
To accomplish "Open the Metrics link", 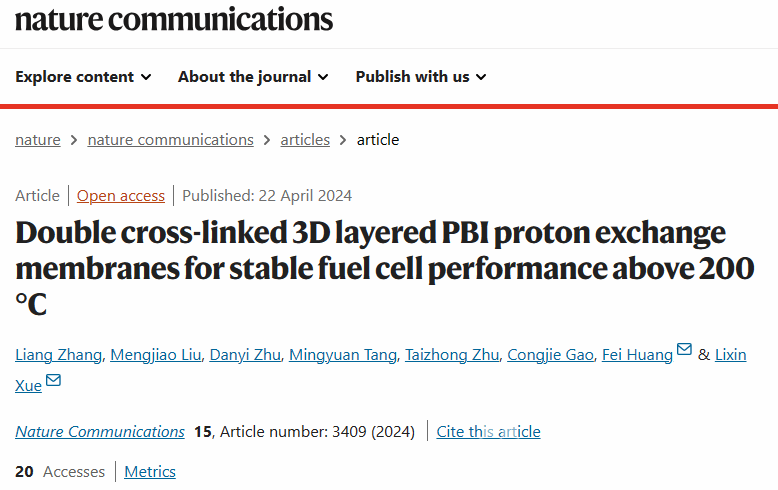I will (x=150, y=472).
